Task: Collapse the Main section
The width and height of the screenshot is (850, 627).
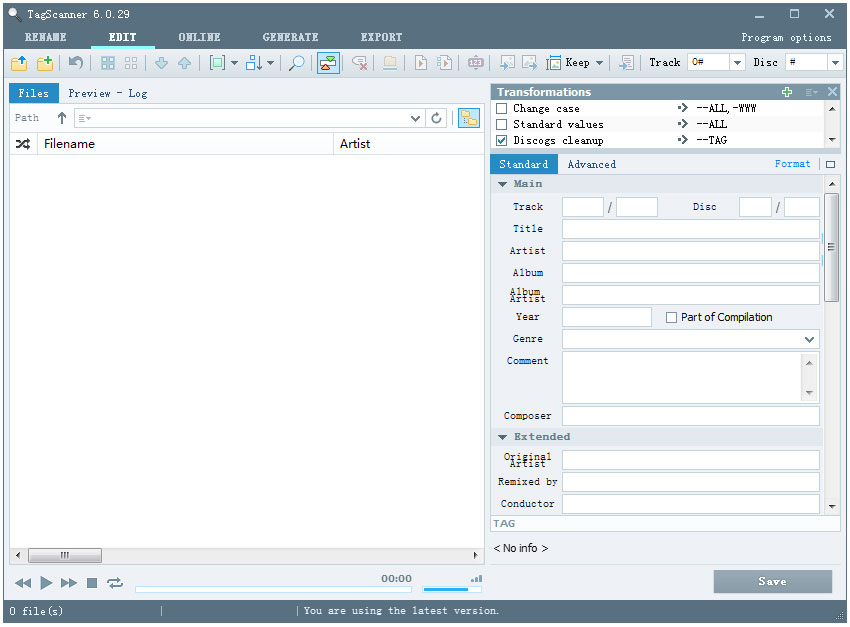Action: point(503,184)
